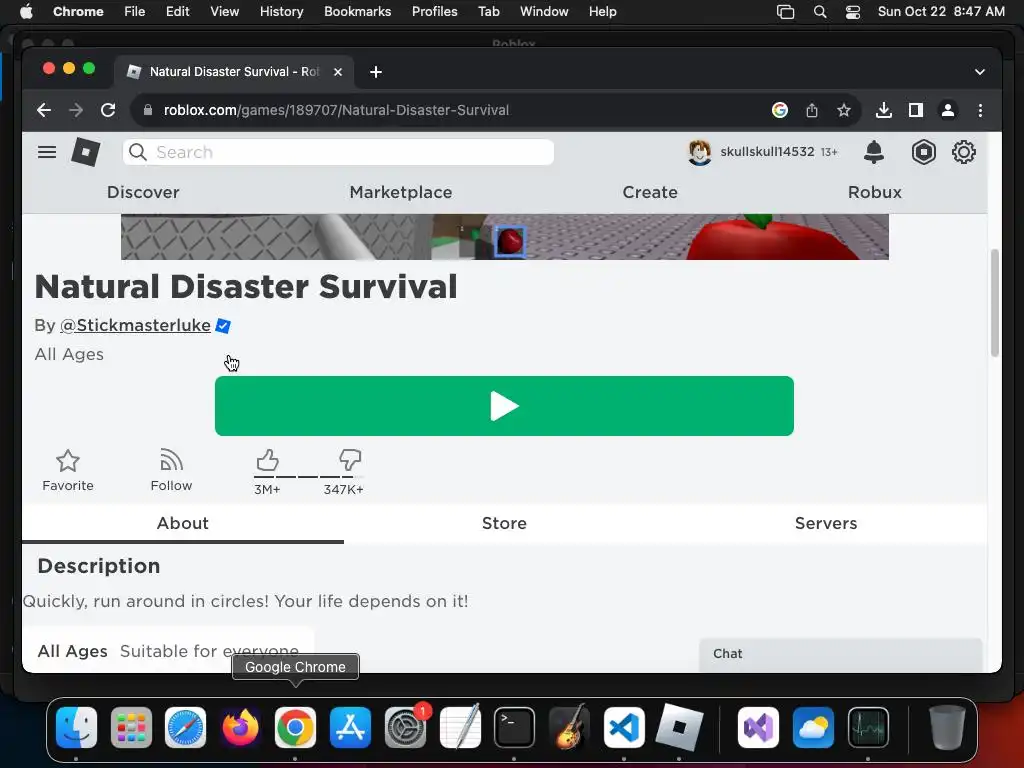Open Visual Studio Code from the Dock

click(x=624, y=728)
